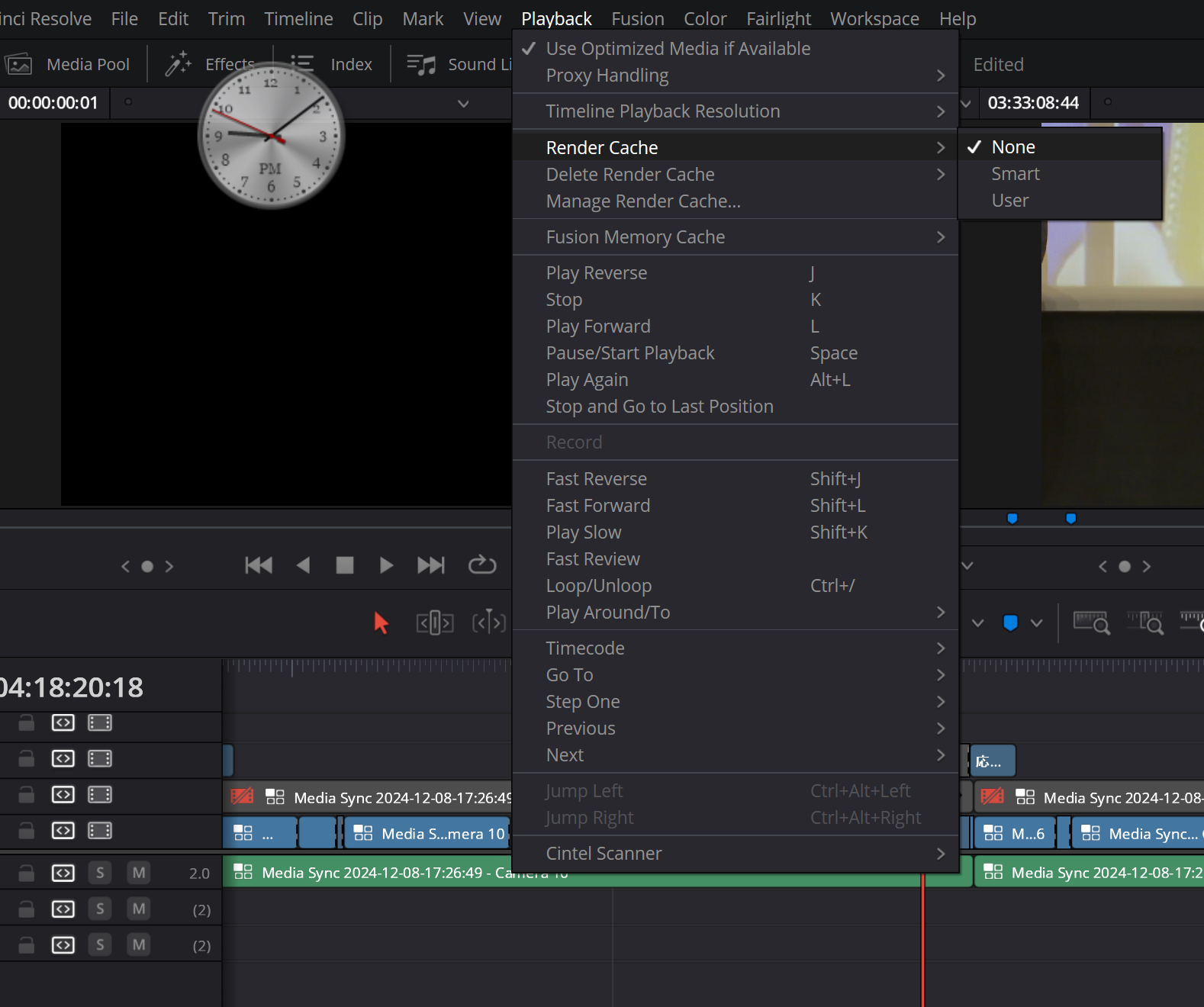Viewport: 1204px width, 1007px height.
Task: Toggle Use Optimized Media if Available
Action: 678,49
